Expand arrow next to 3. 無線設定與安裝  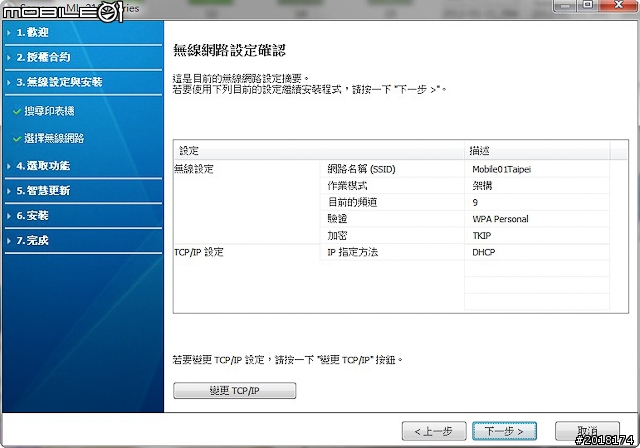(9, 82)
